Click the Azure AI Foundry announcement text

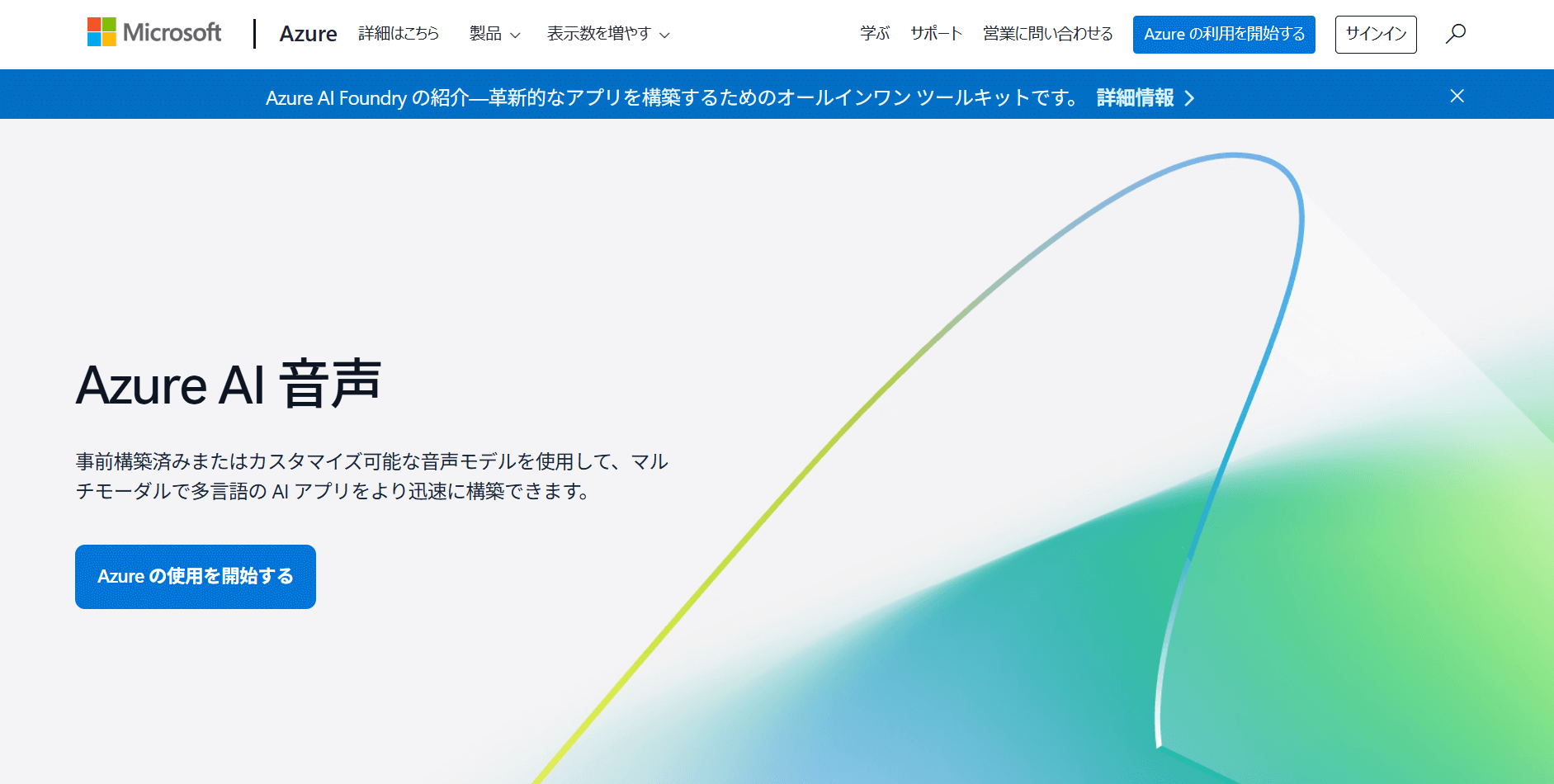tap(672, 98)
